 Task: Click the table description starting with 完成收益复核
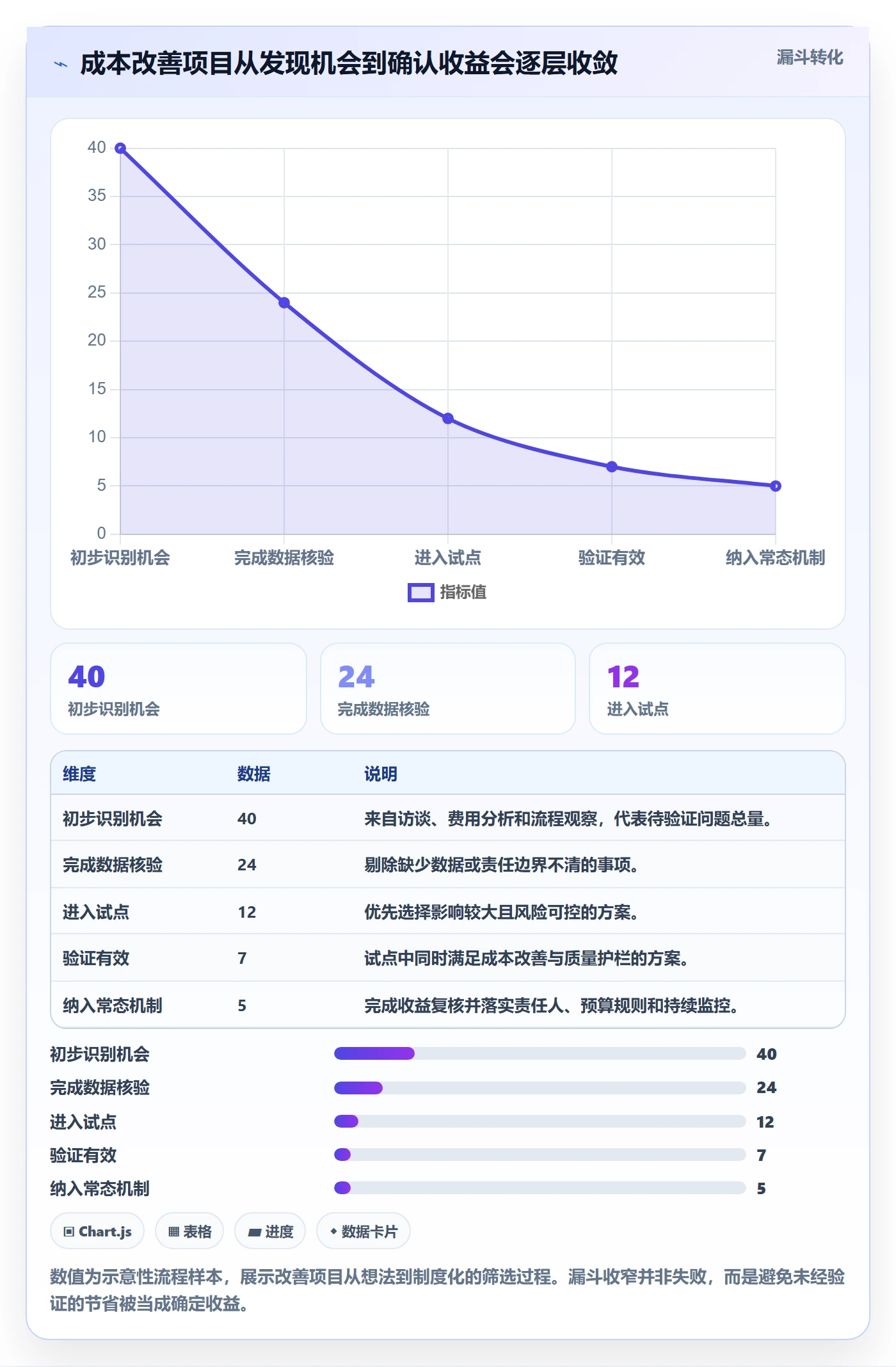552,1005
